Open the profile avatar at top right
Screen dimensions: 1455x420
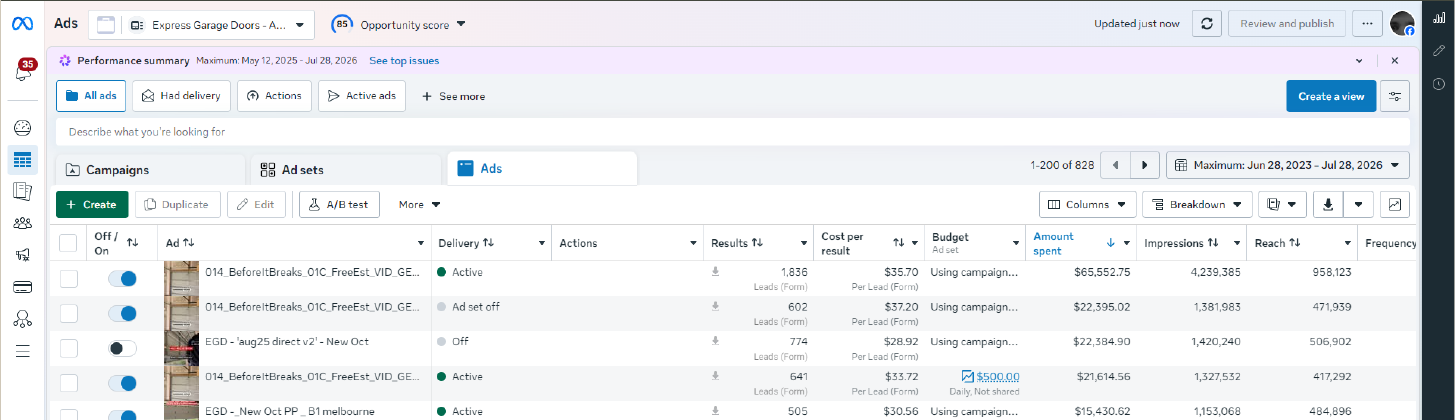(x=1402, y=24)
